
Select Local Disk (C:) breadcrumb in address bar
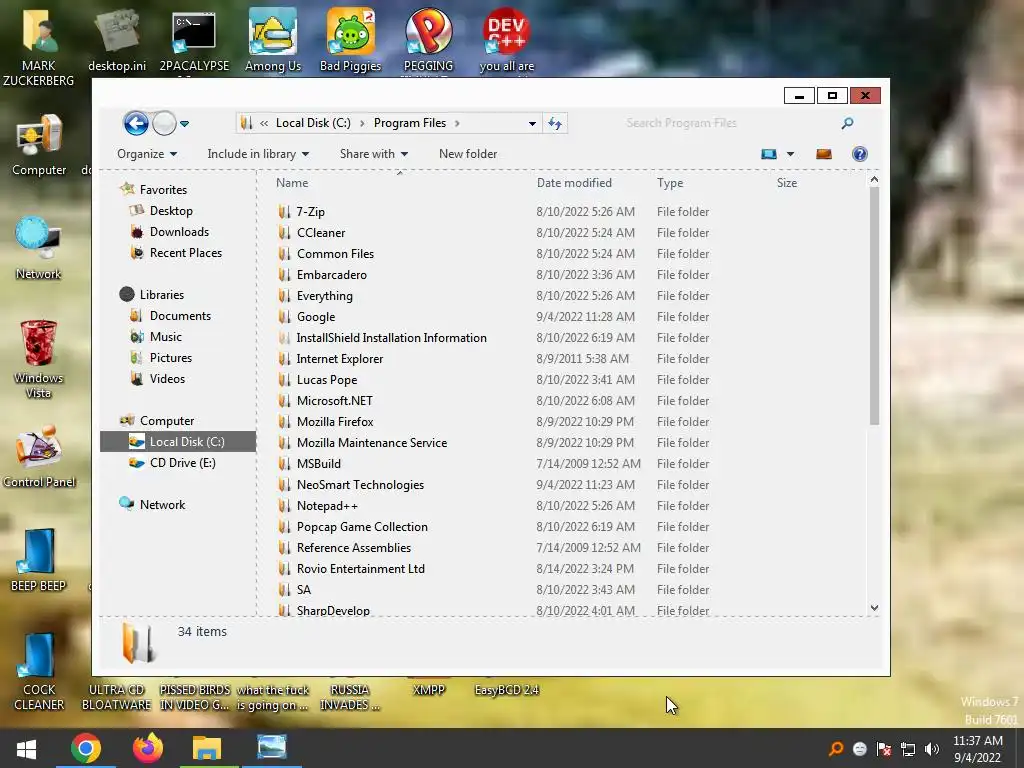click(313, 123)
